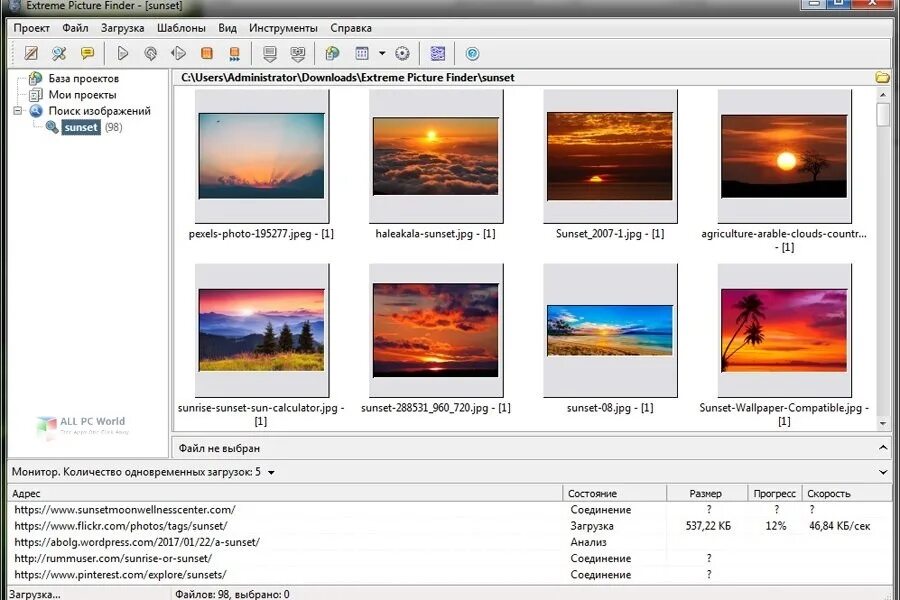Open project database globe toolbar icon
Image resolution: width=900 pixels, height=600 pixels.
click(x=332, y=53)
